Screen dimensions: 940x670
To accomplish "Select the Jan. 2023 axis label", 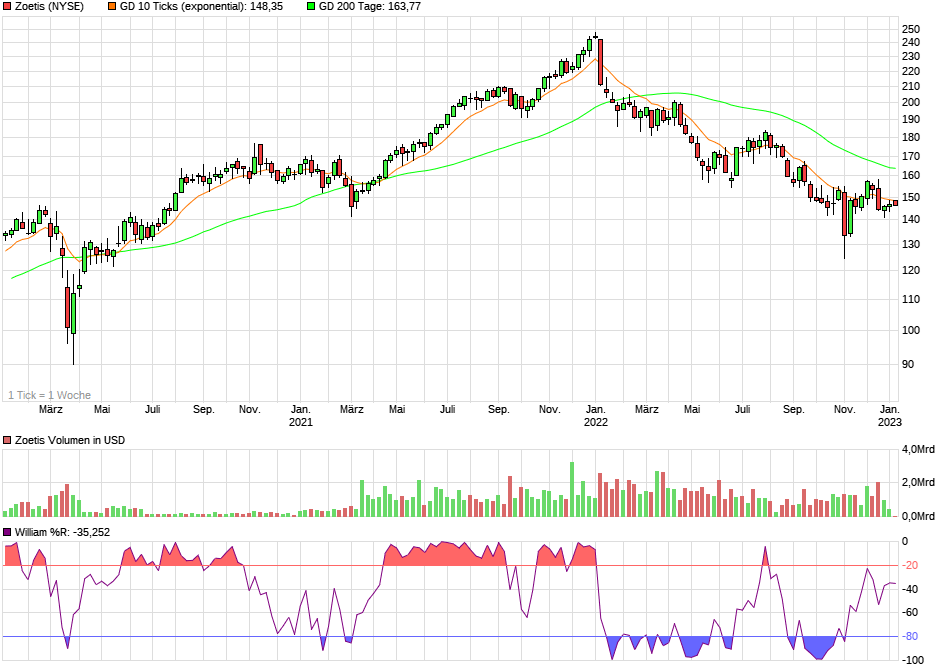I will (x=889, y=414).
